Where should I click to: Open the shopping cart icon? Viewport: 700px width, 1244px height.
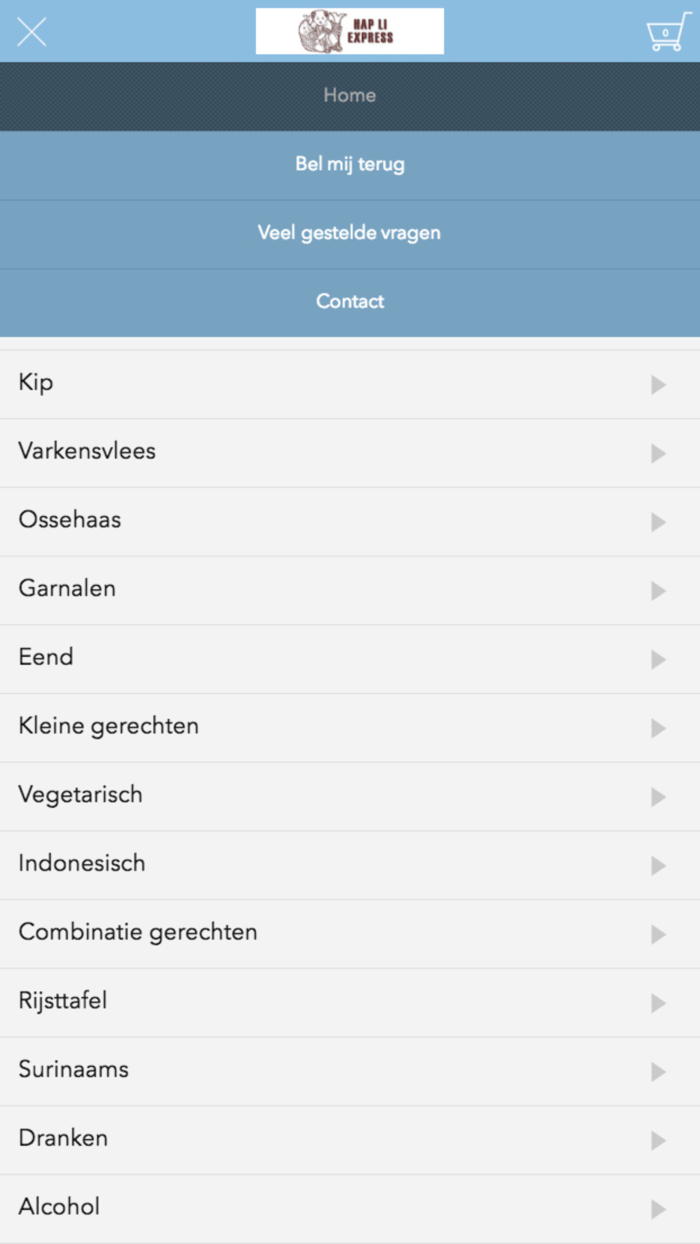coord(667,32)
